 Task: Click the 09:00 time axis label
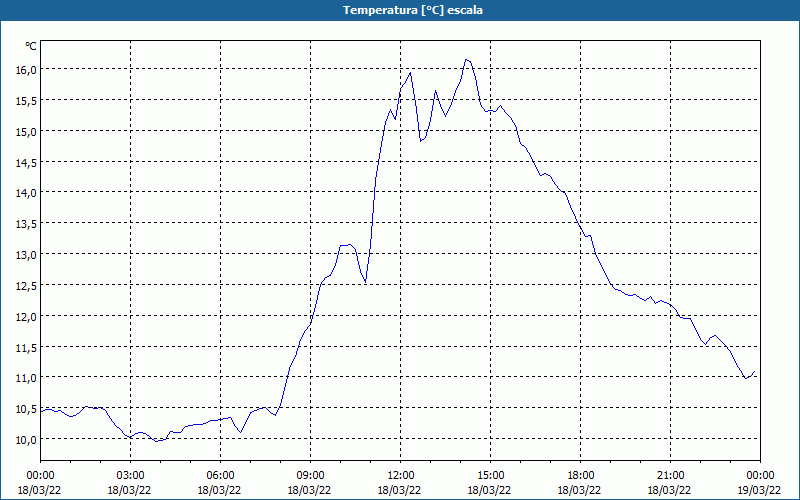(310, 476)
